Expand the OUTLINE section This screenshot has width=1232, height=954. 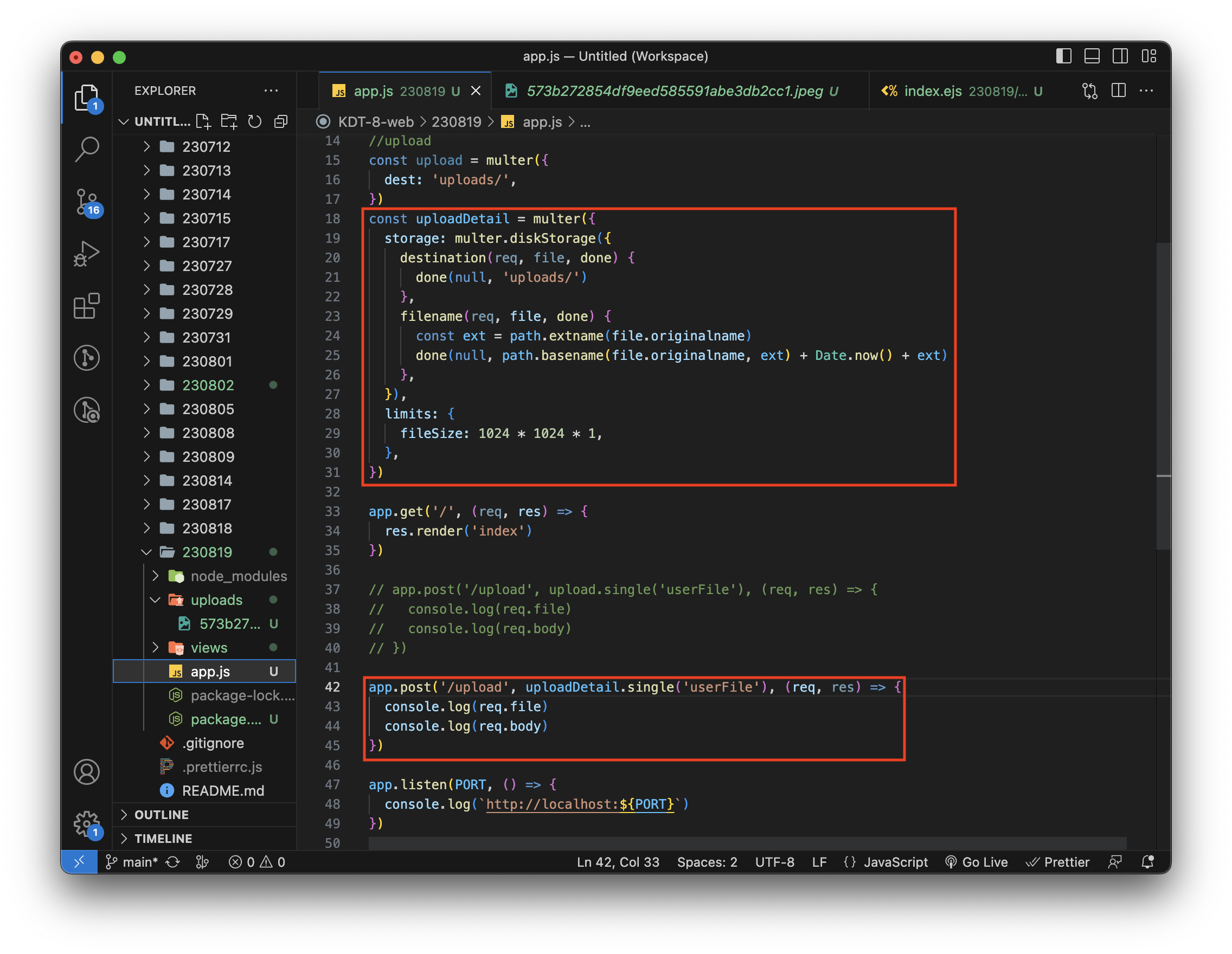(x=204, y=814)
